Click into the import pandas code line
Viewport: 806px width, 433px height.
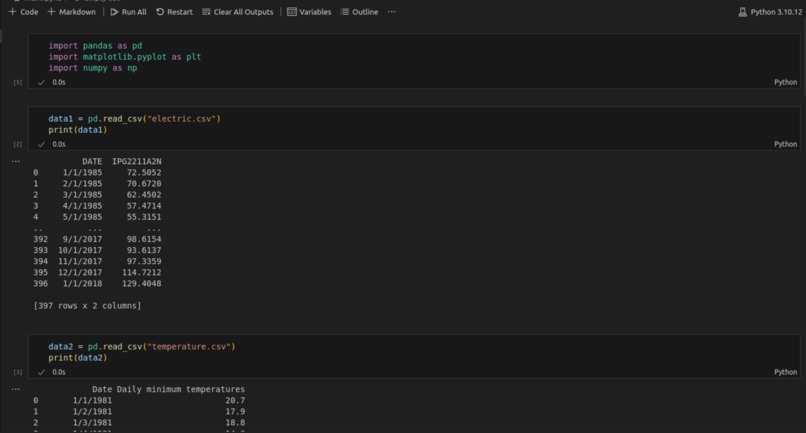coord(95,46)
